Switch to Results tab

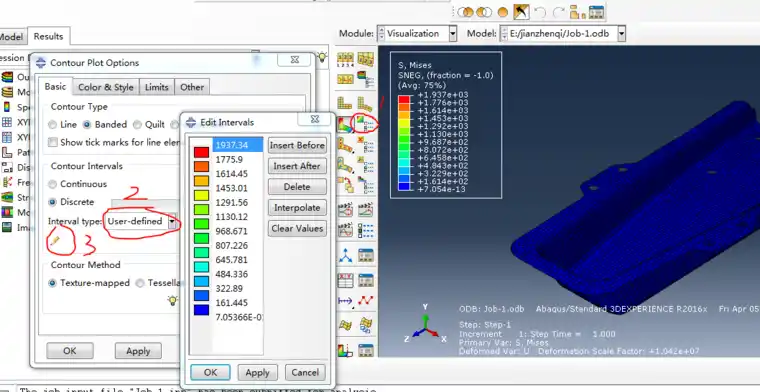tap(48, 36)
